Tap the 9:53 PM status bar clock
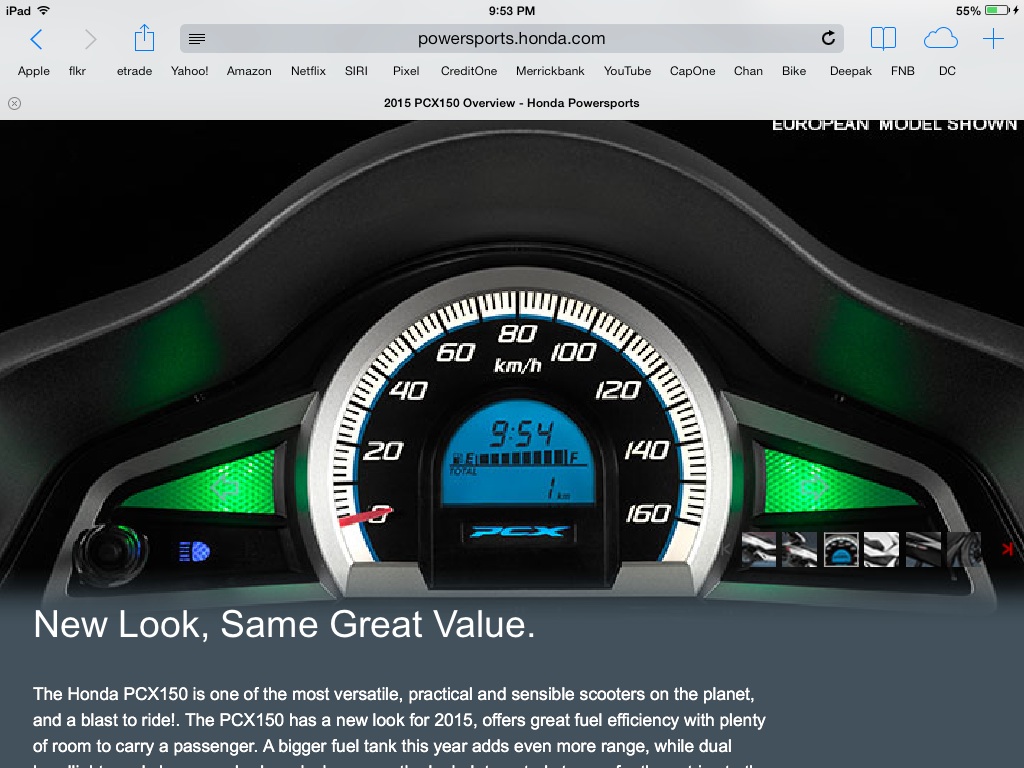This screenshot has width=1024, height=768. tap(511, 10)
